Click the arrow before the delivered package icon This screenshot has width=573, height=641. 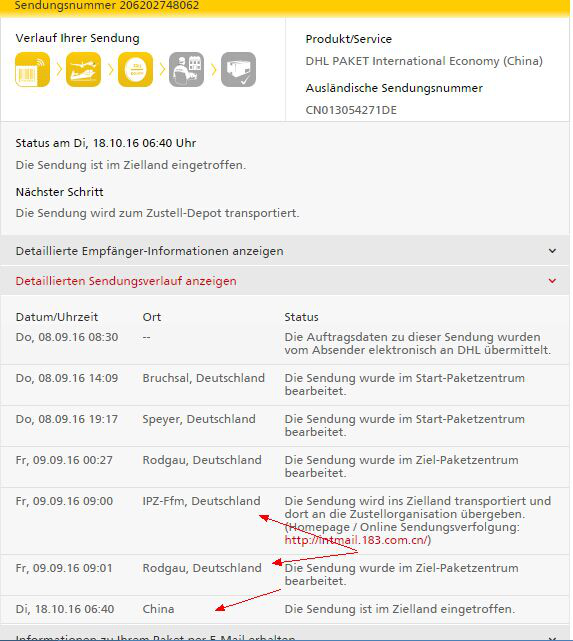(213, 69)
